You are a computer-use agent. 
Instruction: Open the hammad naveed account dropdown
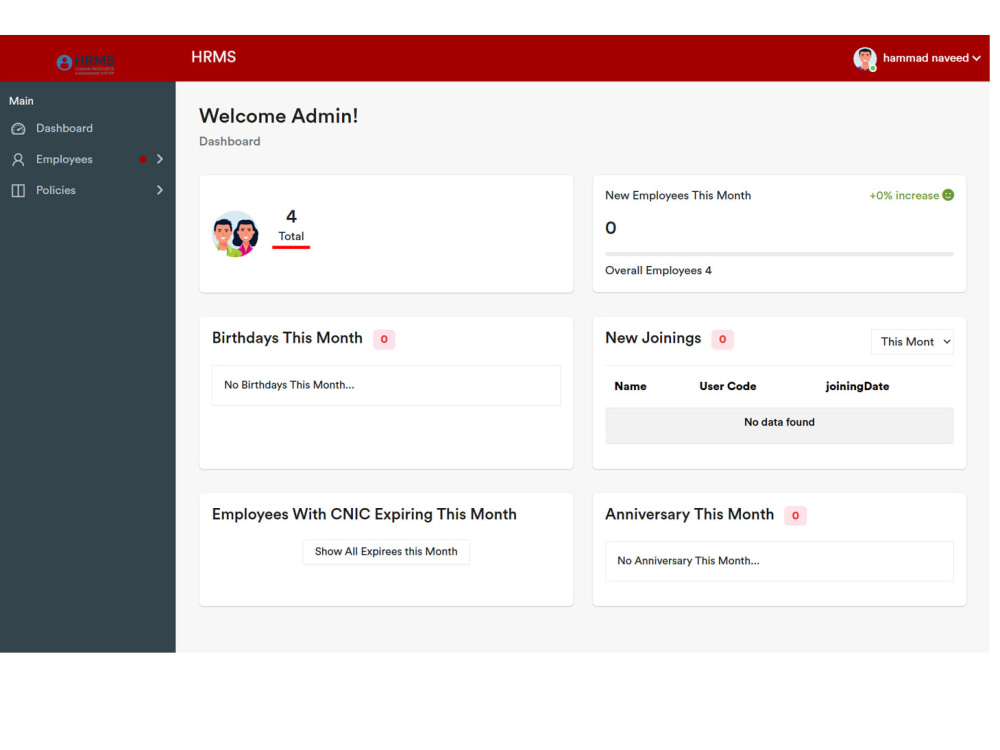[931, 58]
